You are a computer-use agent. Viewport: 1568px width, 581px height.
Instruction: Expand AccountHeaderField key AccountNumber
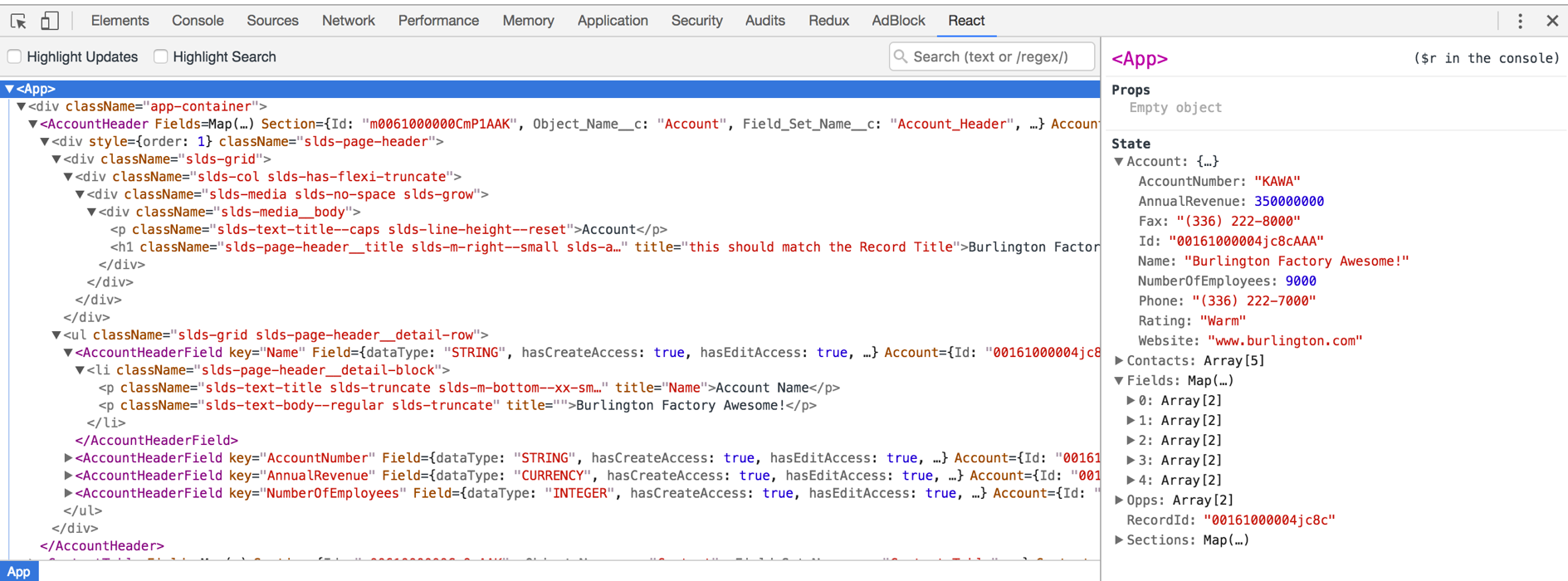point(67,458)
